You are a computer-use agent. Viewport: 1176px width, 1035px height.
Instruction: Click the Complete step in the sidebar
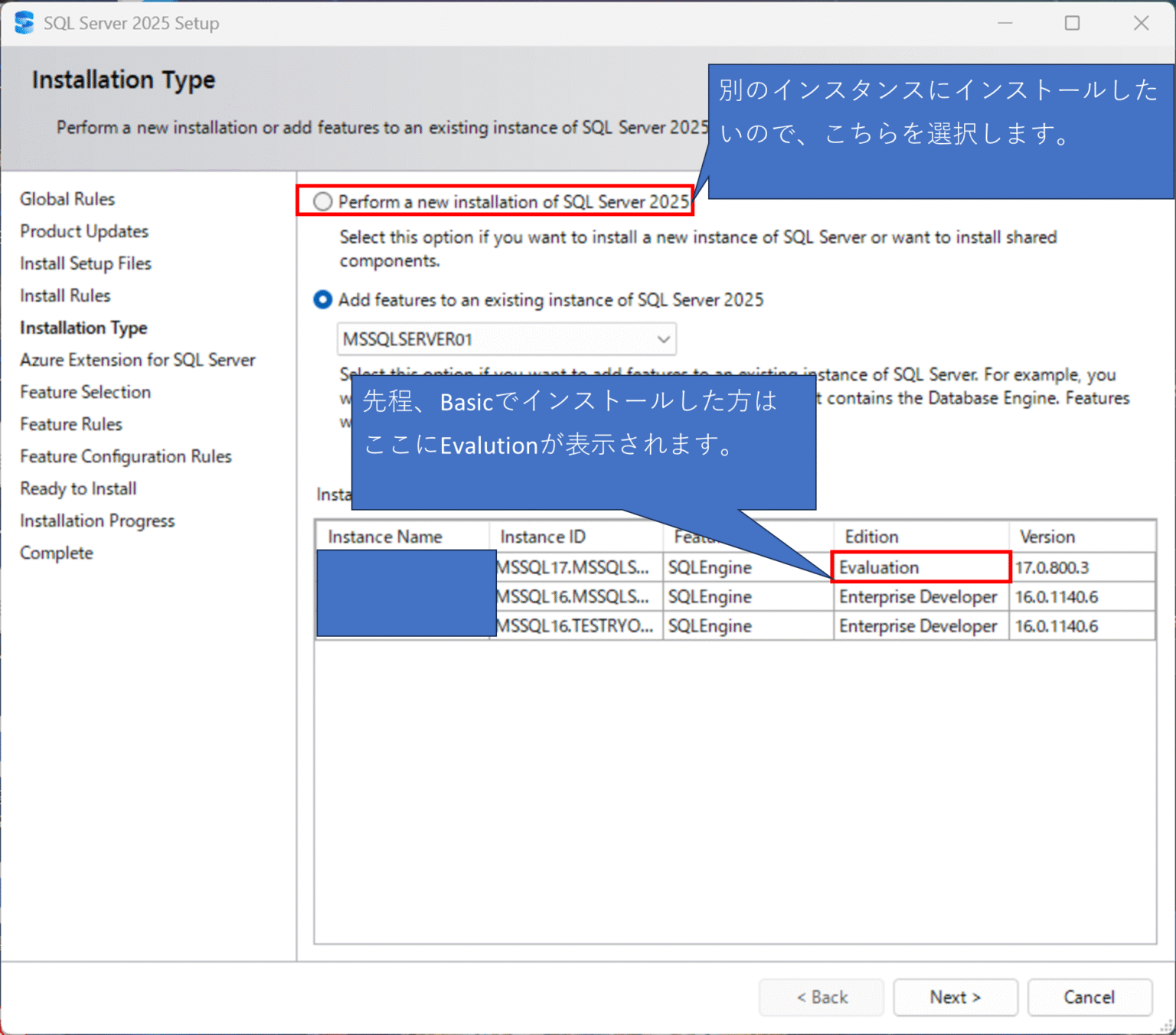click(56, 552)
